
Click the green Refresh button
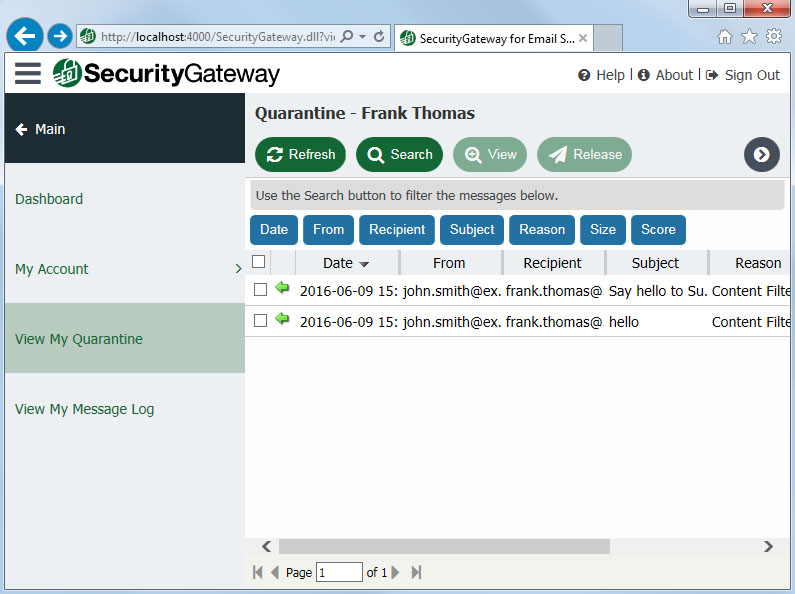300,155
